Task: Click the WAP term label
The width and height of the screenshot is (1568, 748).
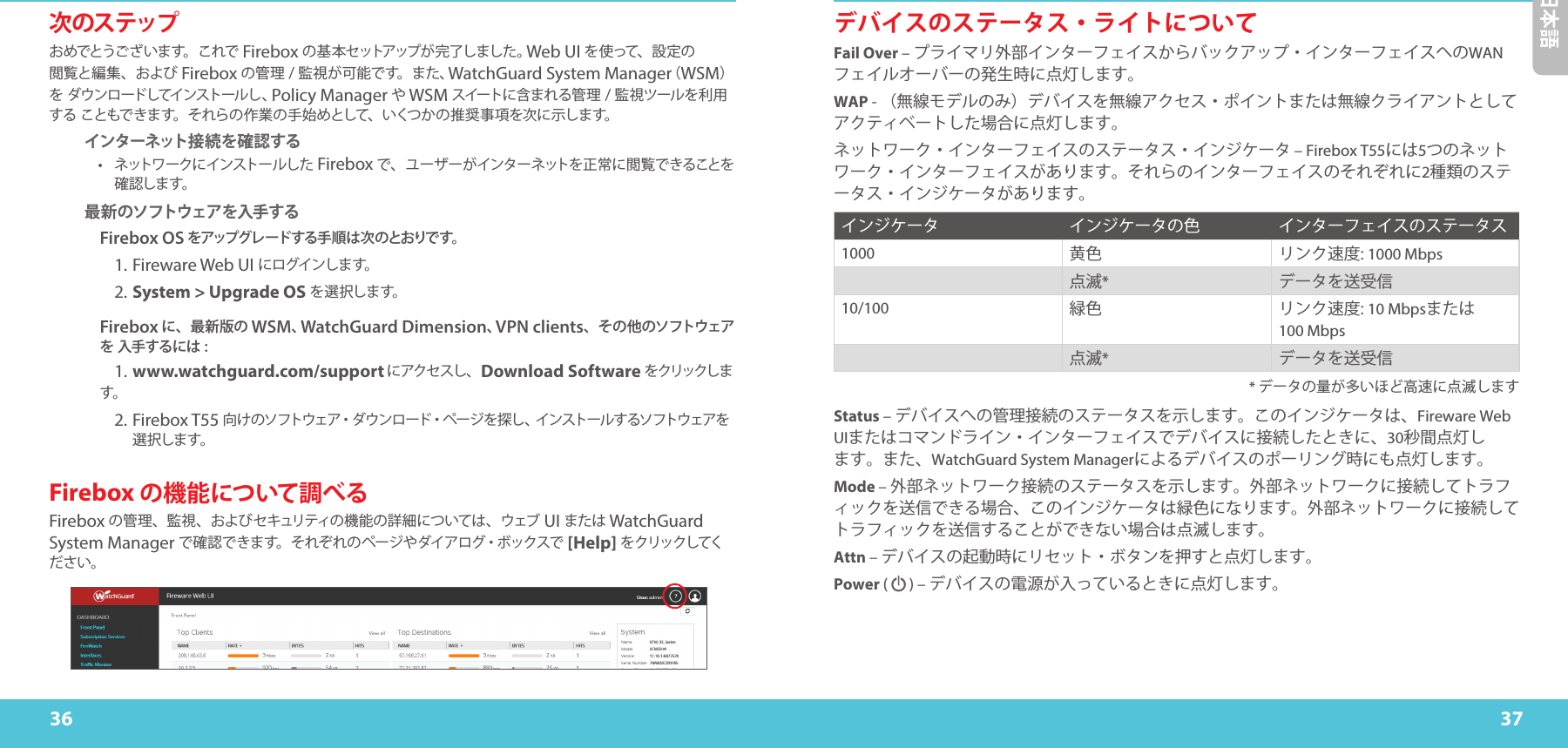Action: tap(851, 101)
